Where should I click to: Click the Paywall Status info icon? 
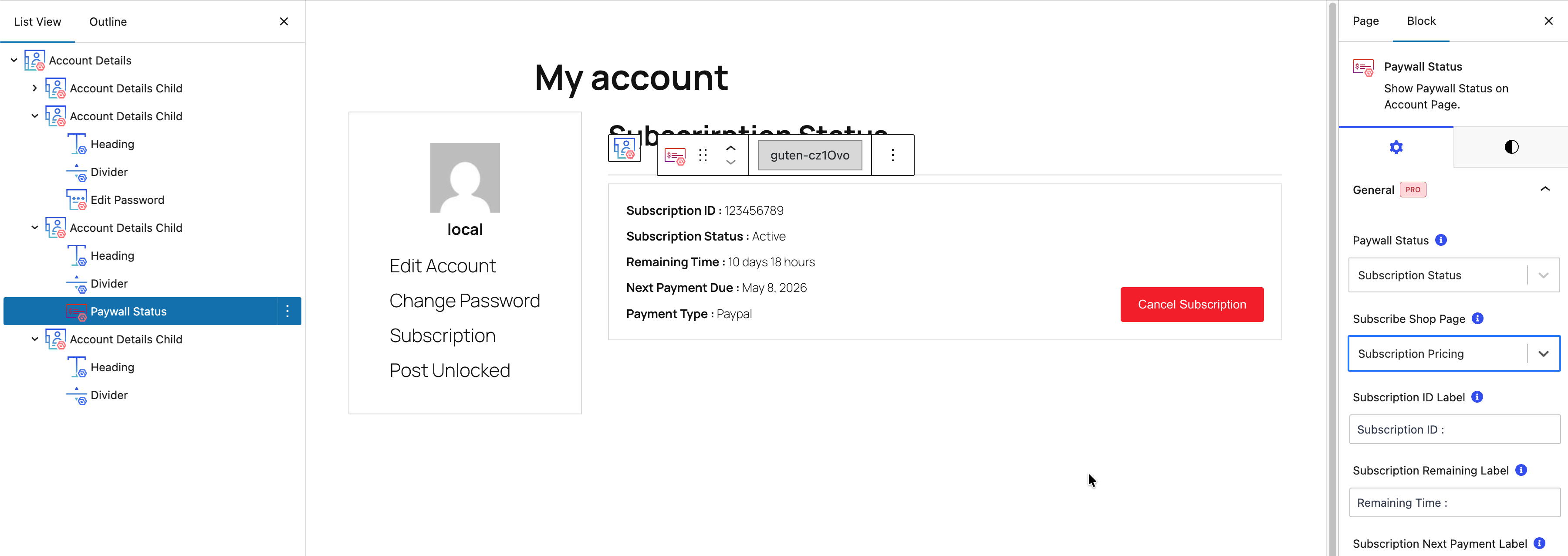tap(1441, 240)
